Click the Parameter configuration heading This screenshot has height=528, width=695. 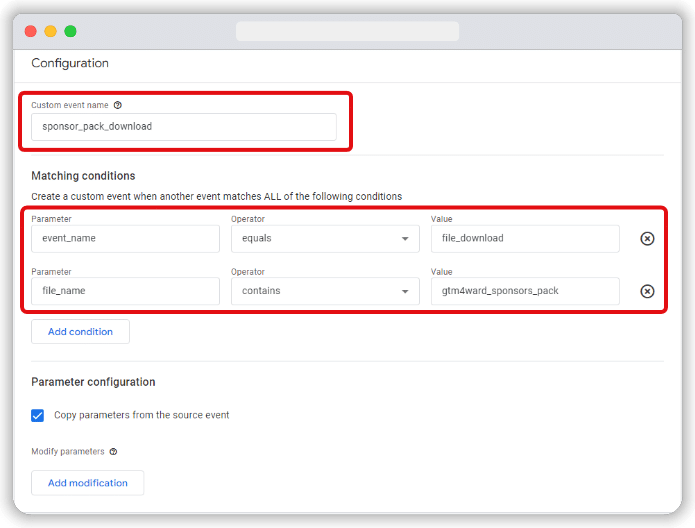[x=94, y=382]
